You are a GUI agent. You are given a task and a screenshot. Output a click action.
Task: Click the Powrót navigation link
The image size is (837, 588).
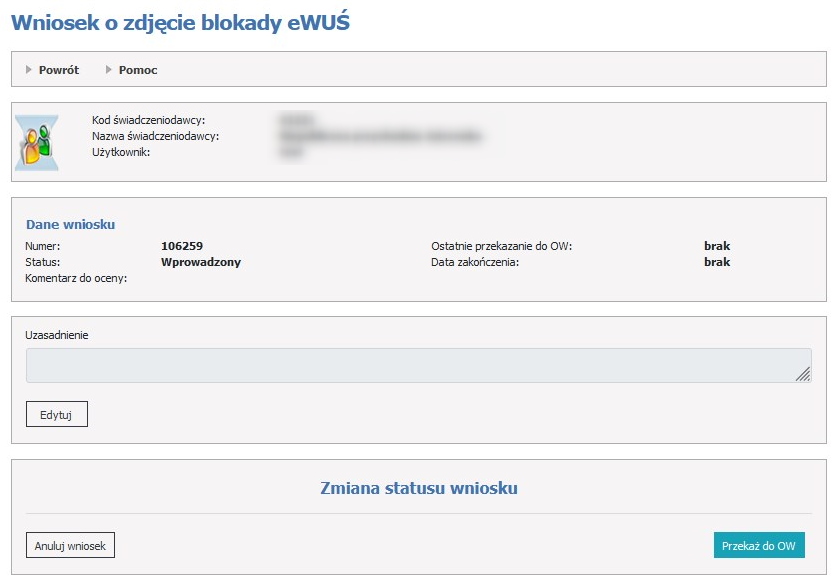coord(58,70)
